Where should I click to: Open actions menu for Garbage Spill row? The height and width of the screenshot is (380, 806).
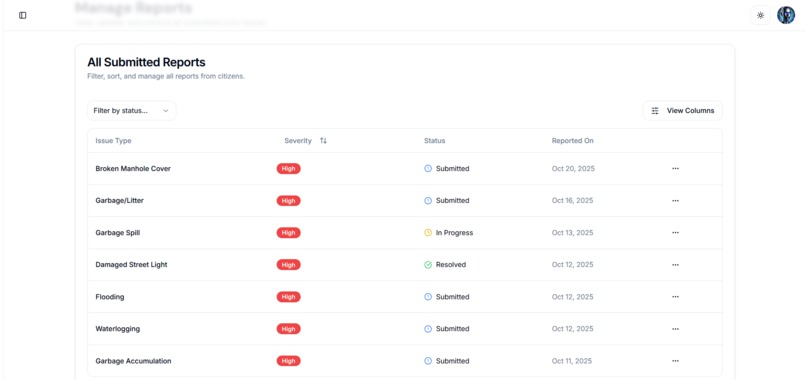[x=675, y=233]
